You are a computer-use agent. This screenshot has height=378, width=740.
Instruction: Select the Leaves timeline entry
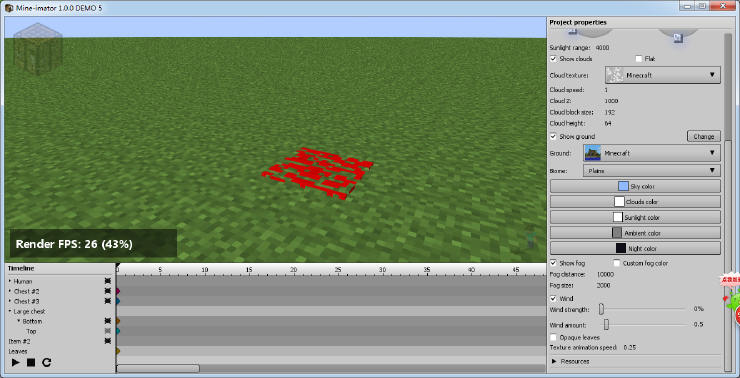(x=18, y=351)
